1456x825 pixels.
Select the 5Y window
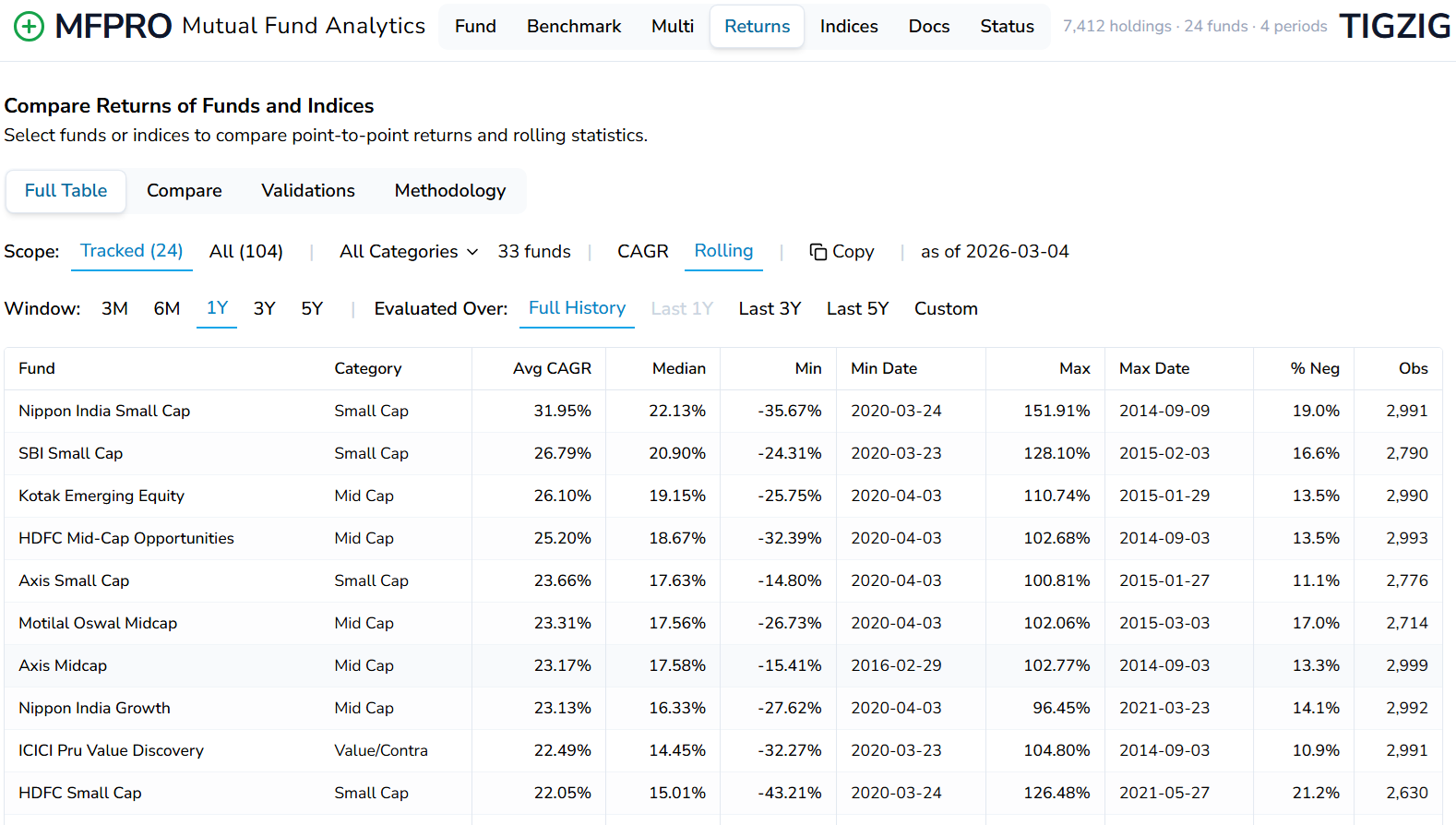pos(312,309)
